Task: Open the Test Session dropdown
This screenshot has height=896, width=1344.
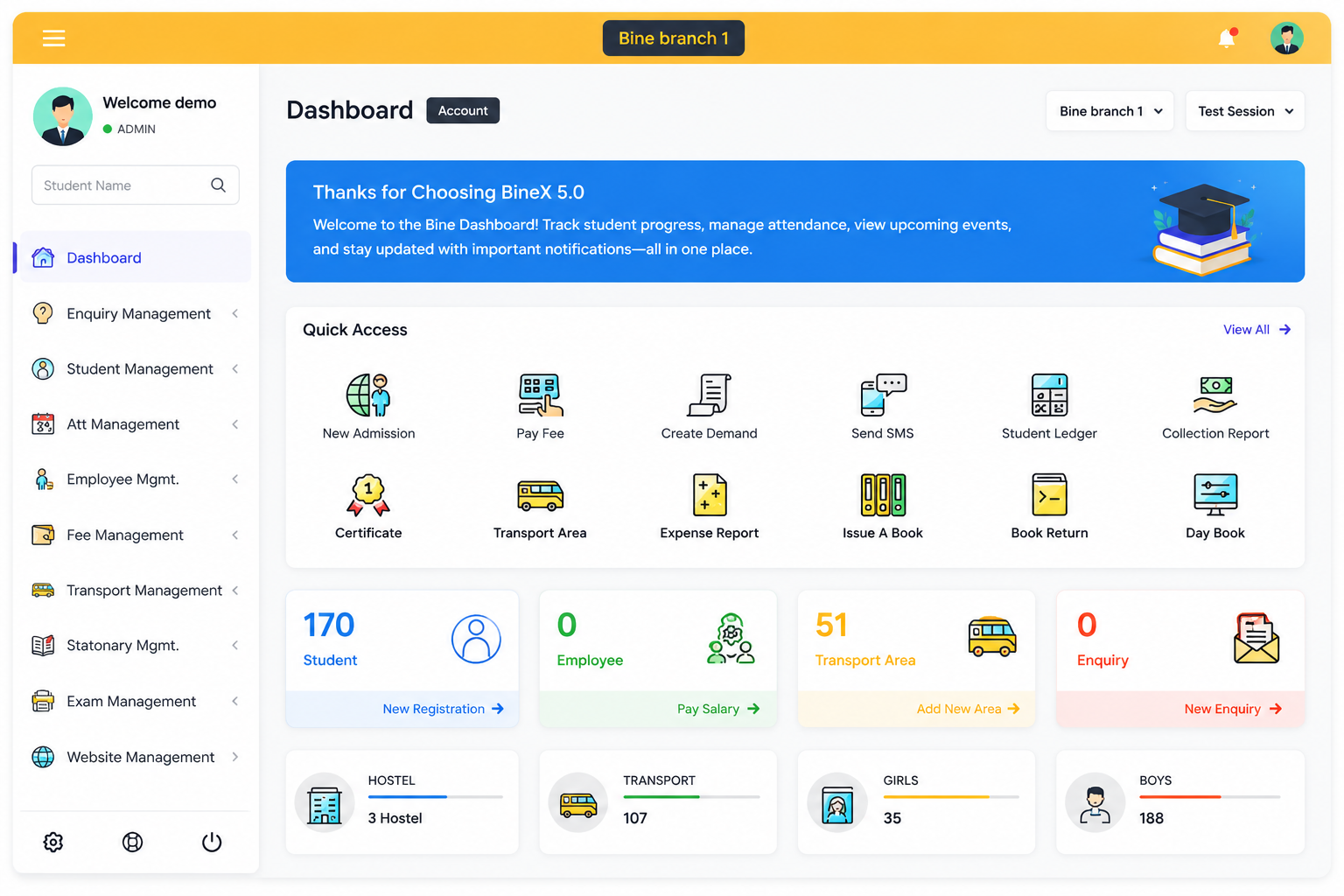Action: (1245, 111)
